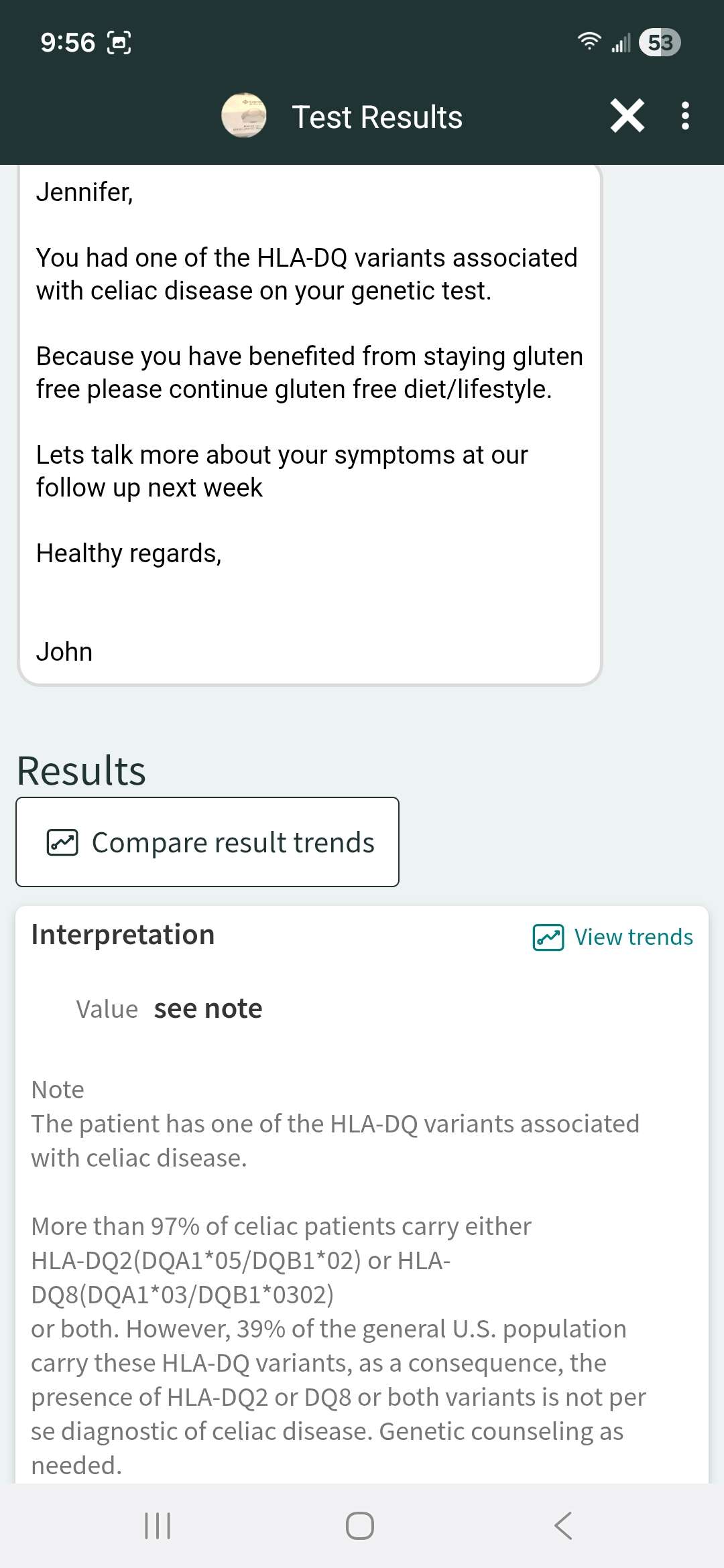Select the Interpretation result heading

[x=123, y=935]
